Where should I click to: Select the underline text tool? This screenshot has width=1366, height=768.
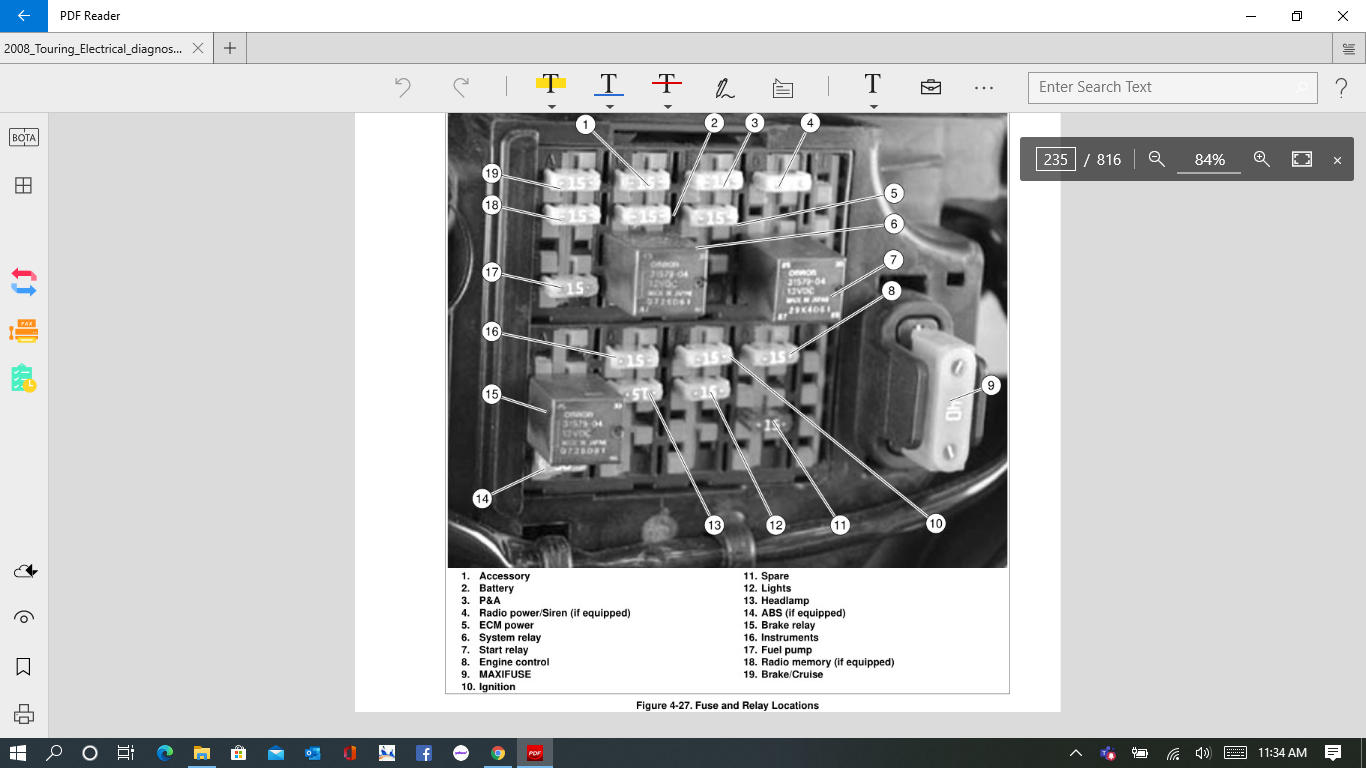pos(609,85)
